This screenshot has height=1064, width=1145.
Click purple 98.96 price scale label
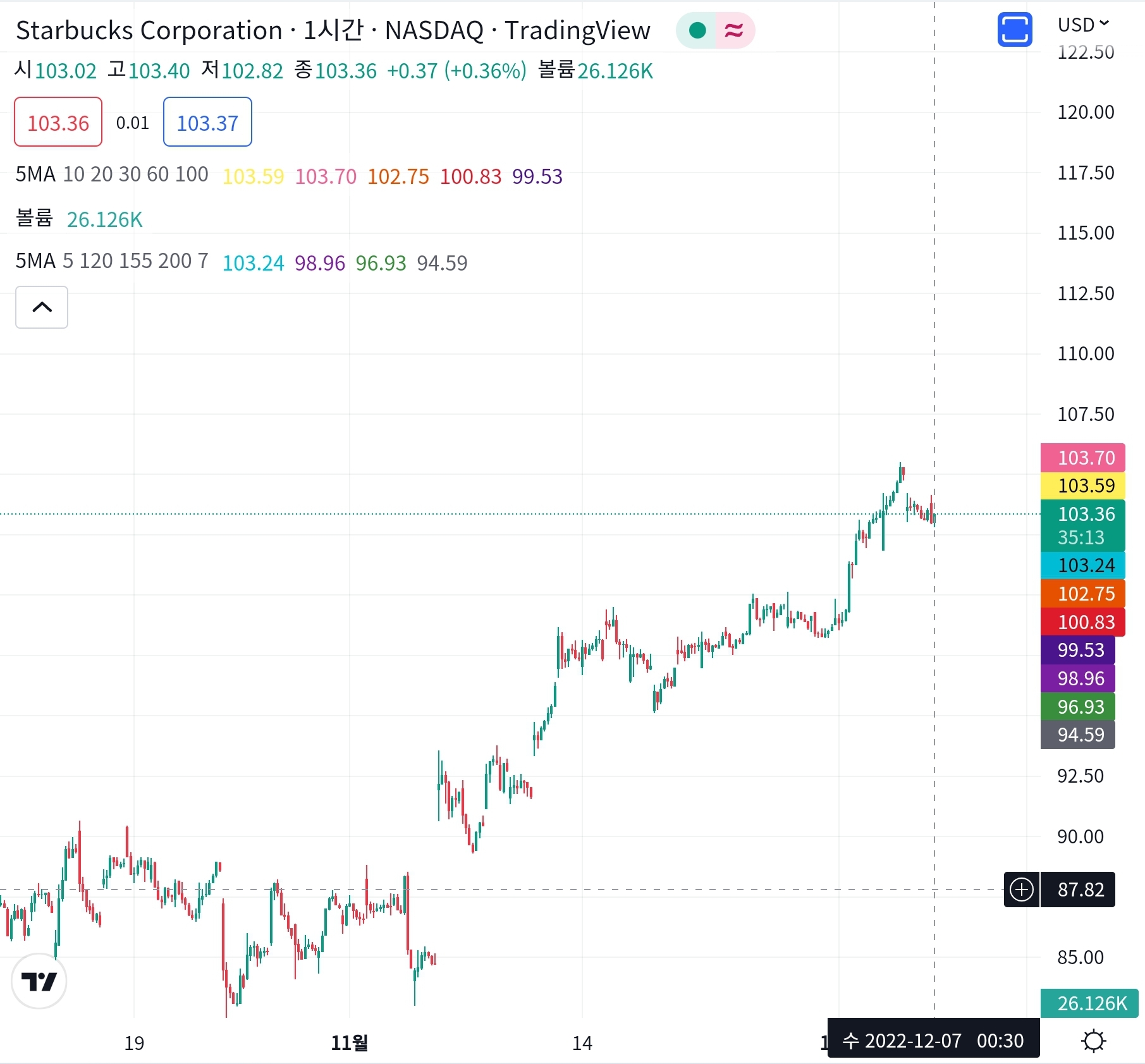[x=1078, y=678]
